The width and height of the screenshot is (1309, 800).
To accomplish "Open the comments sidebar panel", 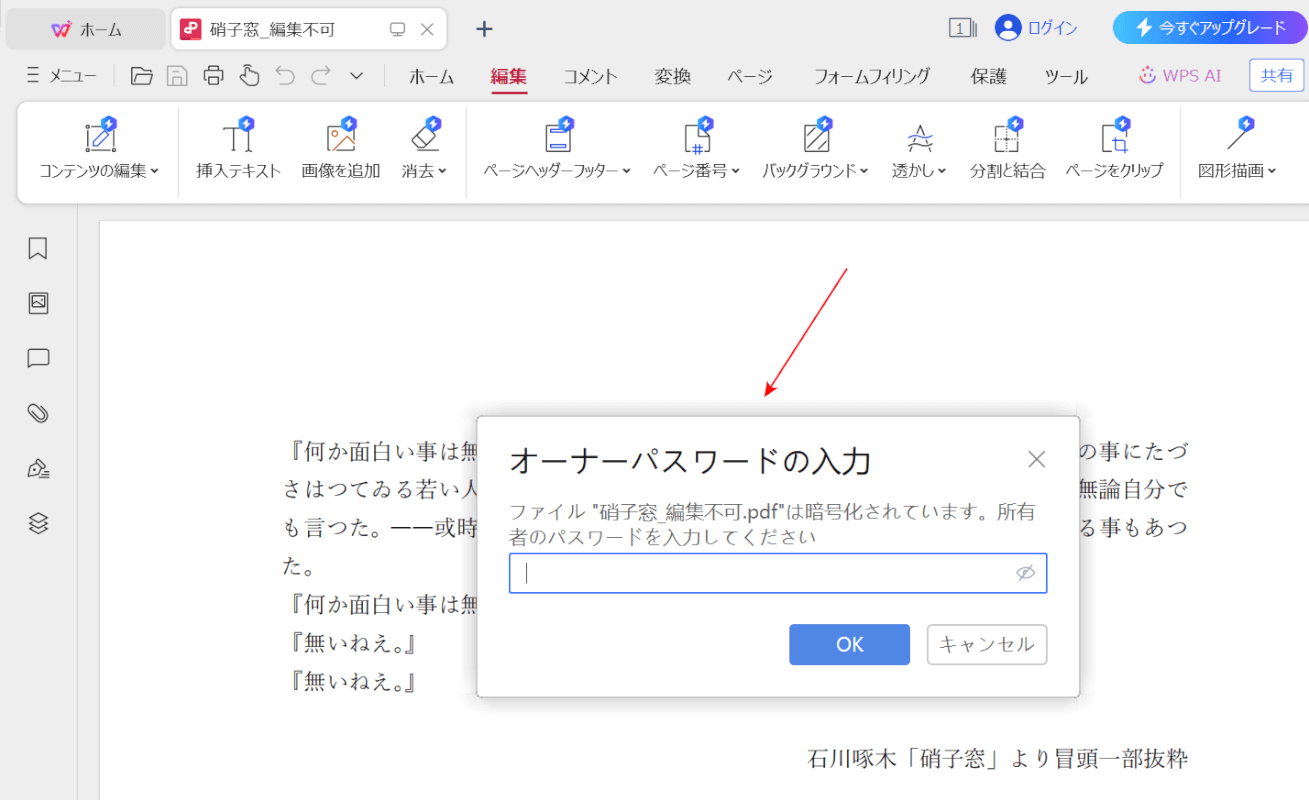I will point(38,358).
